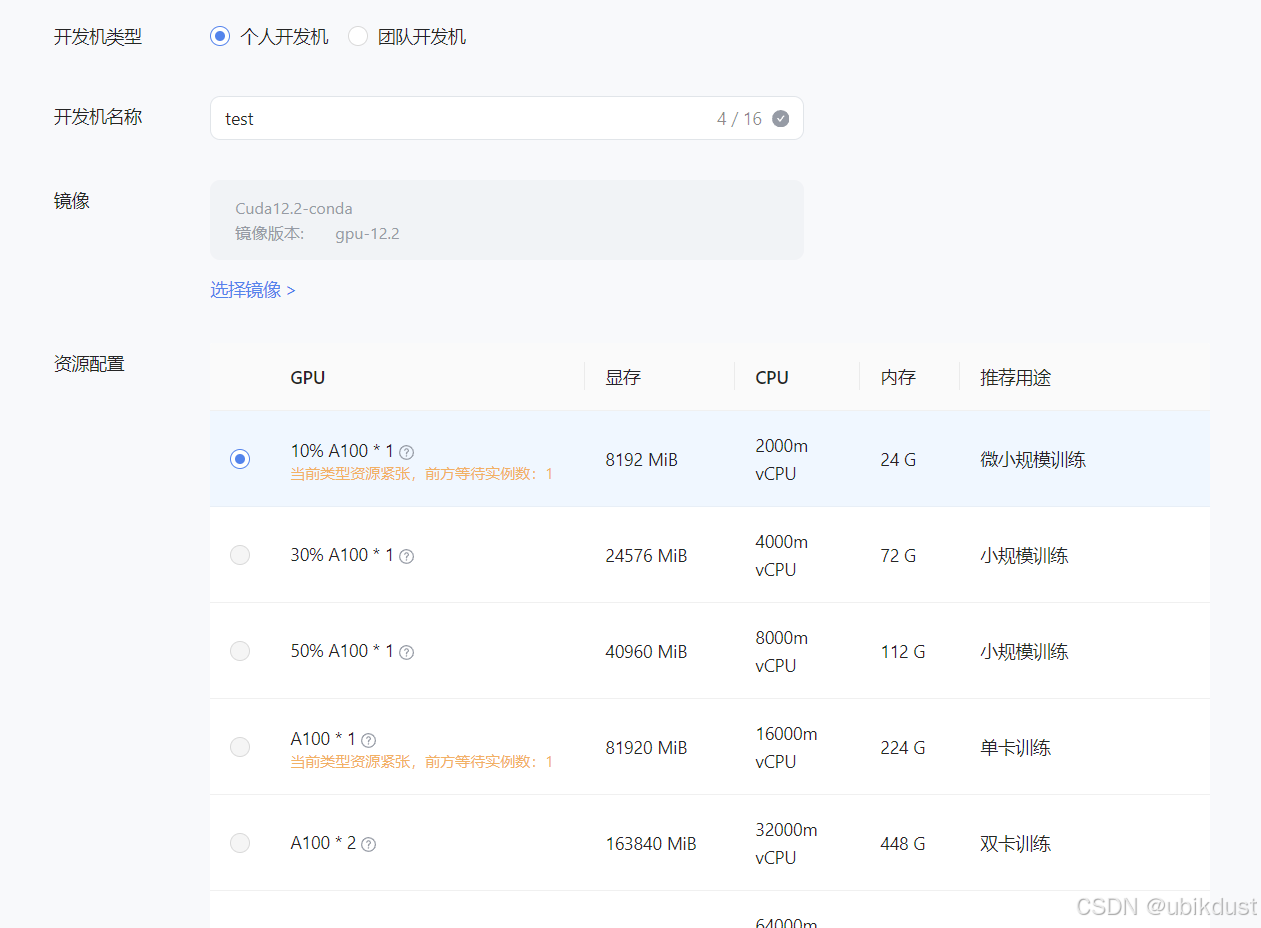Select the 个人开发机 radio option
Viewport: 1261px width, 928px height.
[220, 37]
